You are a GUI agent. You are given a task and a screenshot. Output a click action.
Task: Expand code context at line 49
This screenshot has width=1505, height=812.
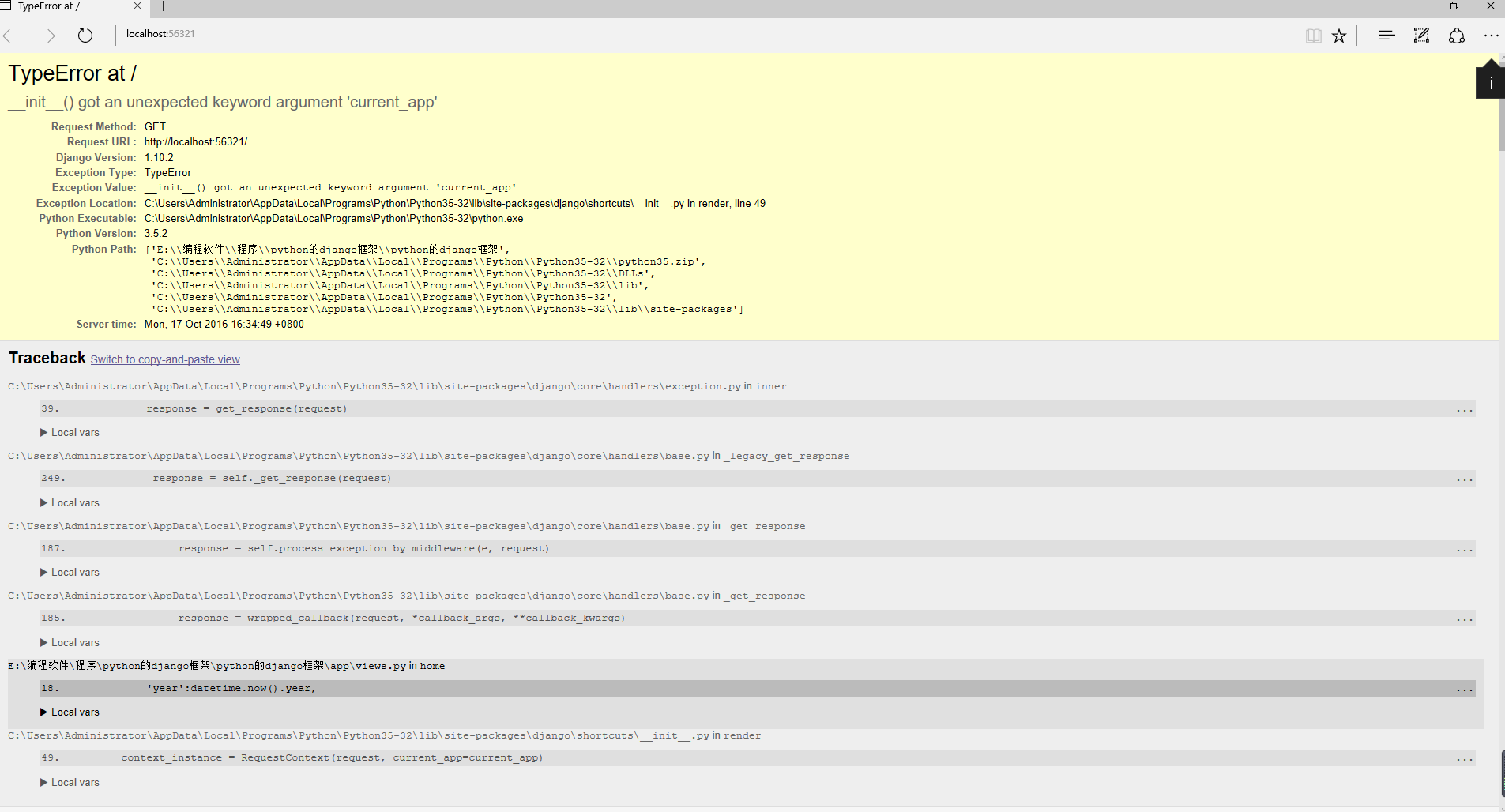click(1465, 758)
